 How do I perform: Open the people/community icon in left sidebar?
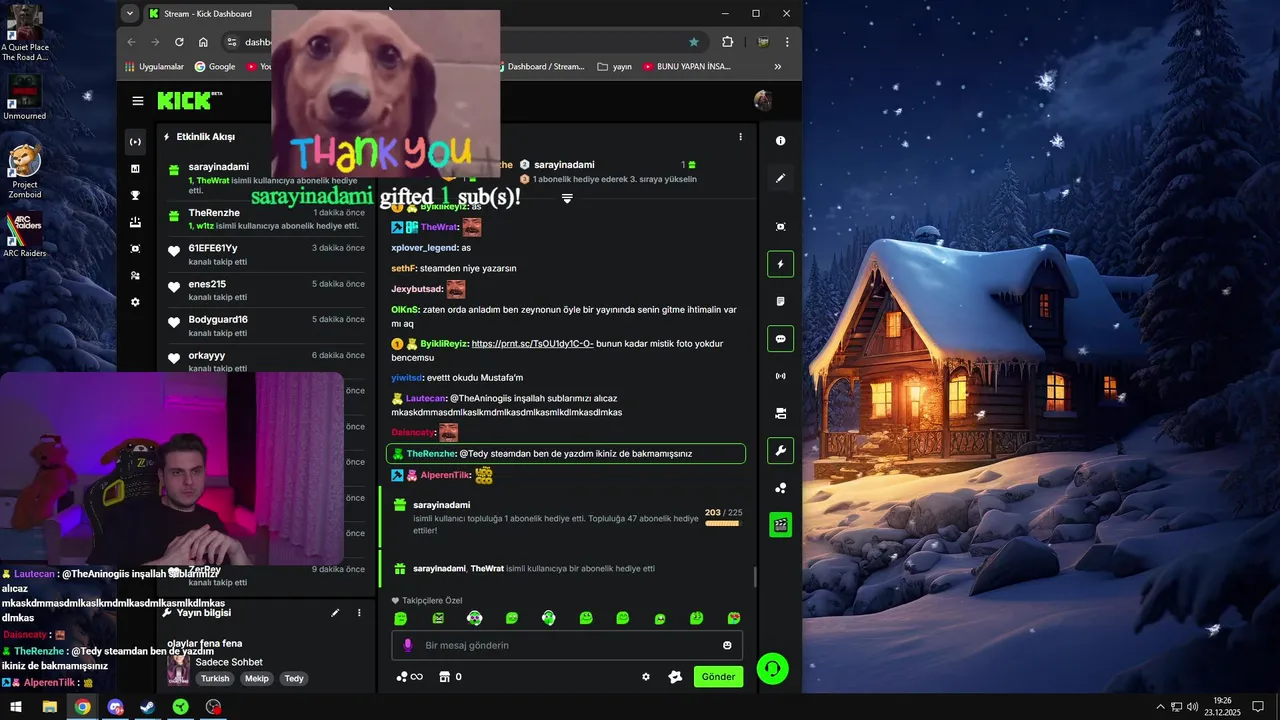[136, 275]
